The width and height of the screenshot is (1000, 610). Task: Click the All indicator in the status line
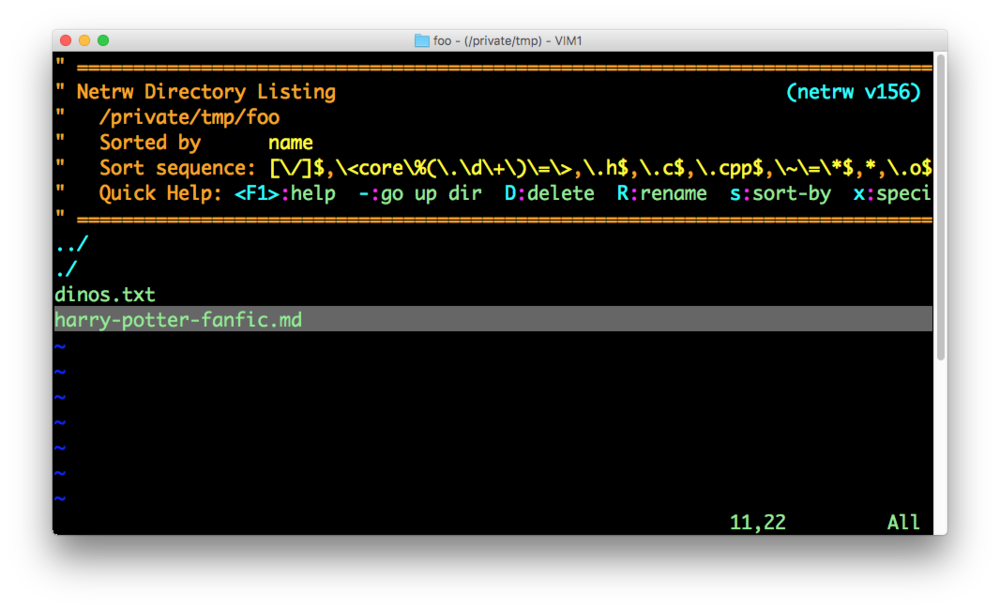coord(903,522)
